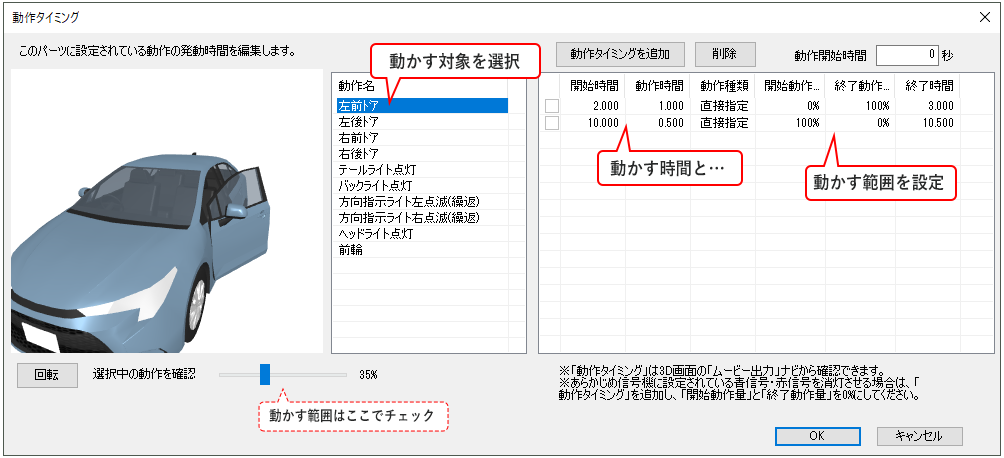The width and height of the screenshot is (1004, 458).
Task: Select 右前ドア in the motion list
Action: [359, 137]
